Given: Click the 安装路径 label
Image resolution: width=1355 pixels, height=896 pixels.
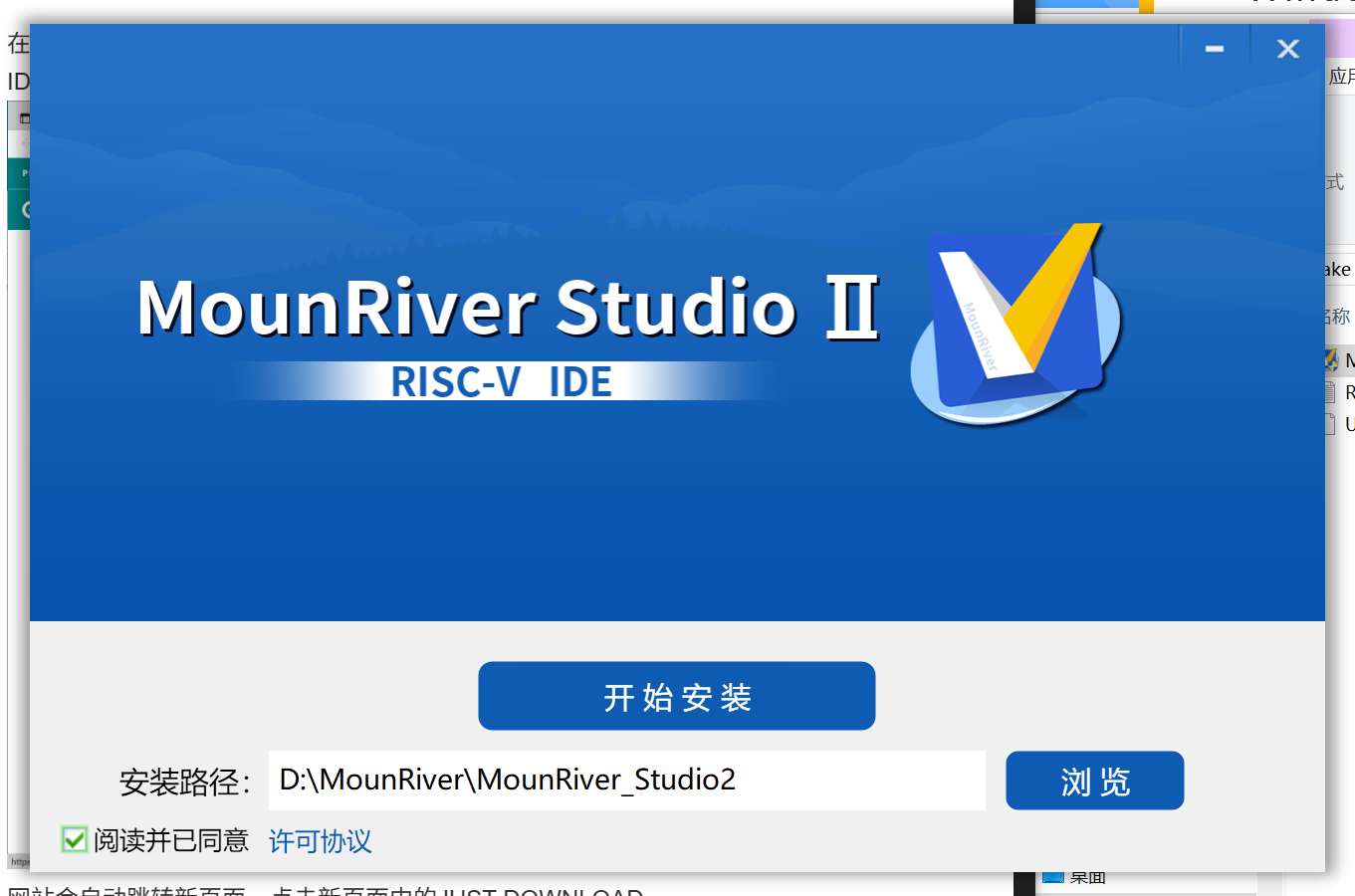Looking at the screenshot, I should tap(184, 783).
